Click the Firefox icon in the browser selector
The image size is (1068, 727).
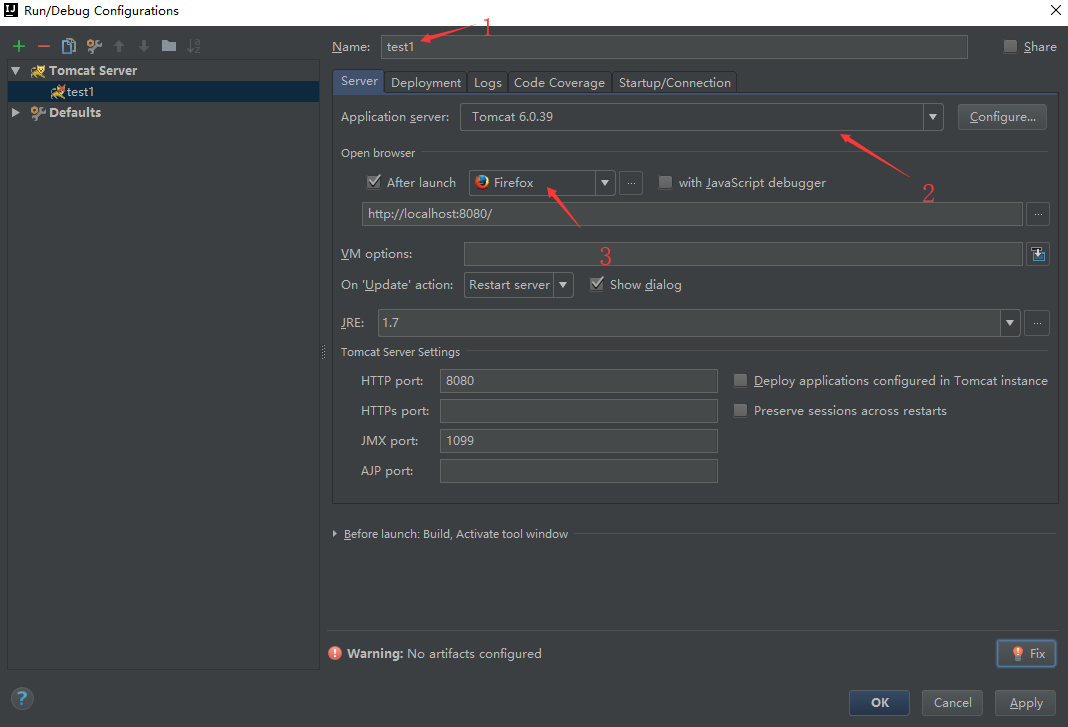(x=482, y=182)
